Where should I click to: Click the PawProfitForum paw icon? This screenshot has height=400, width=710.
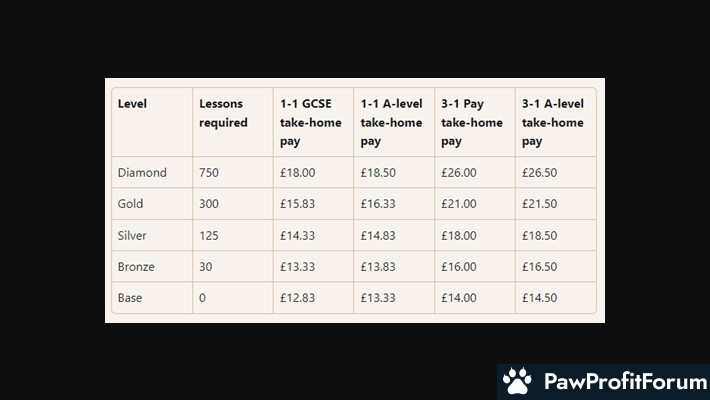[x=517, y=381]
